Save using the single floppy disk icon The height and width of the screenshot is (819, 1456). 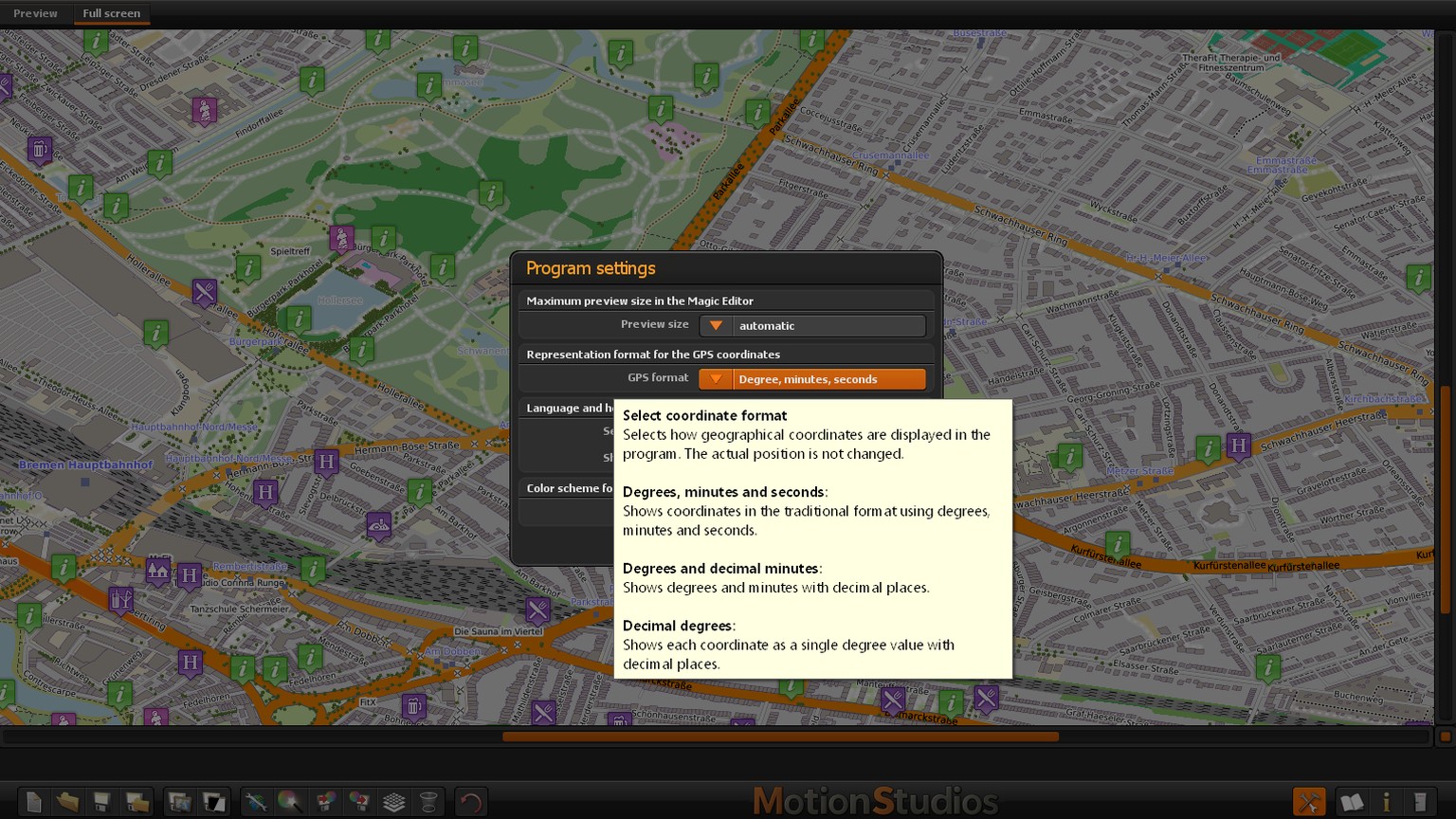pos(101,802)
